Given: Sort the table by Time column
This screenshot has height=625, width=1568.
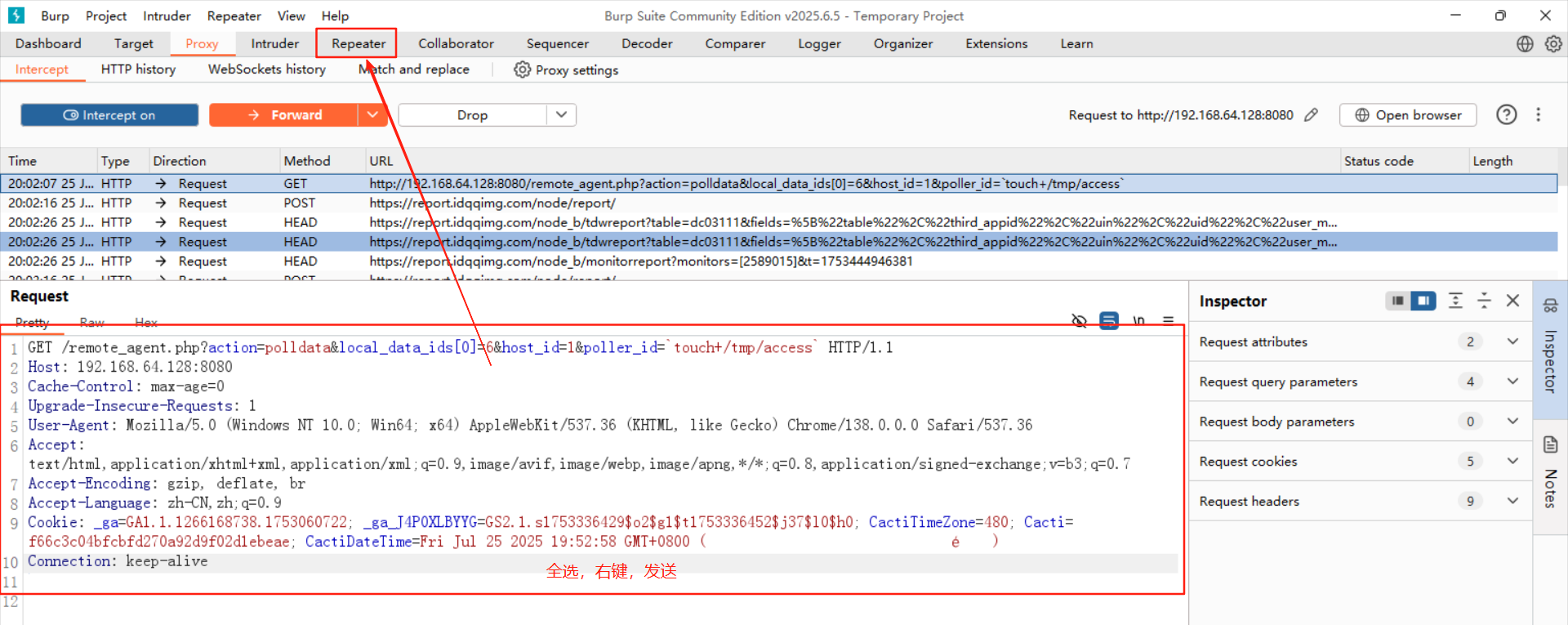Looking at the screenshot, I should [x=49, y=161].
